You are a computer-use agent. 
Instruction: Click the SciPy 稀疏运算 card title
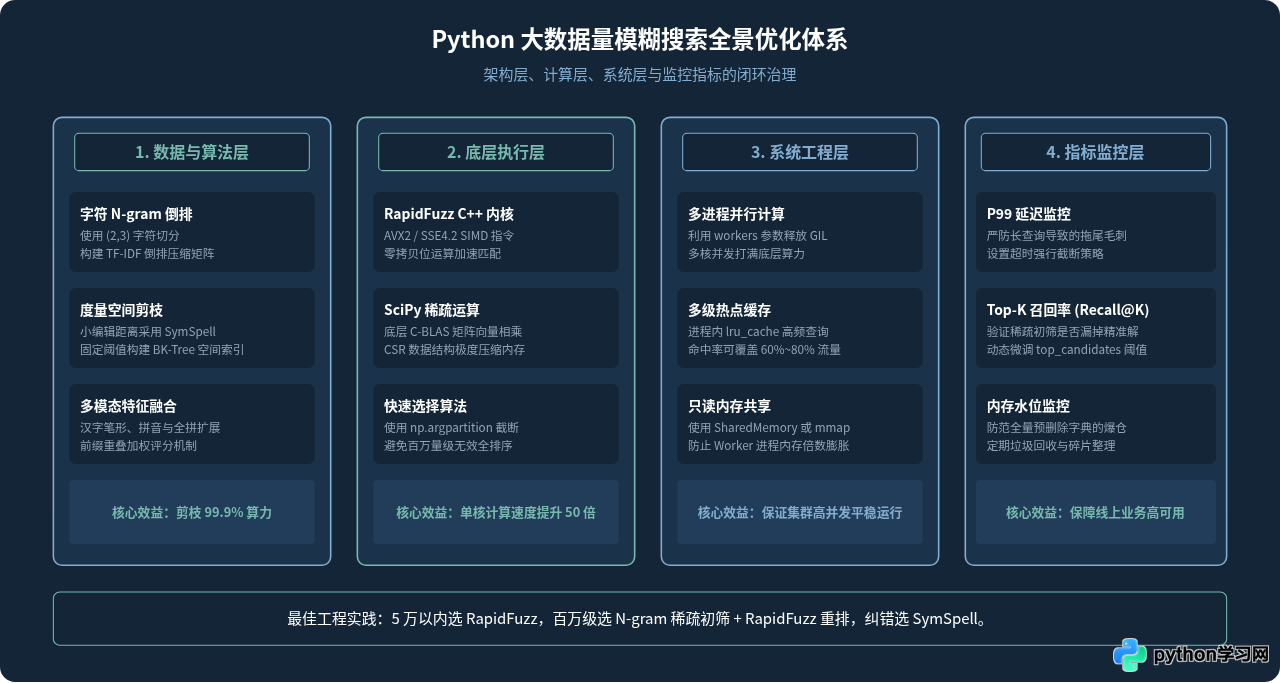[x=432, y=310]
